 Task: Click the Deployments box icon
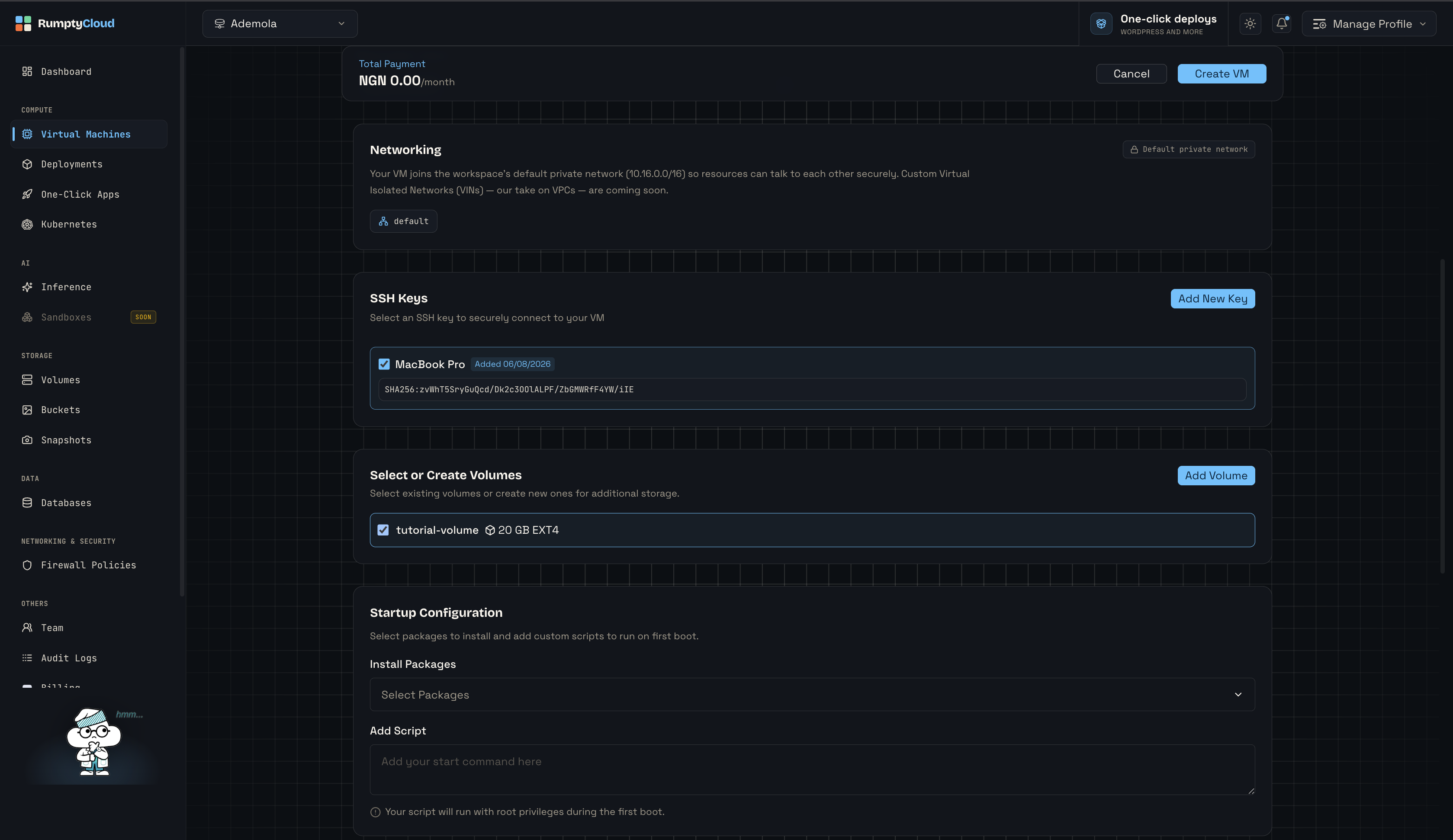(27, 164)
